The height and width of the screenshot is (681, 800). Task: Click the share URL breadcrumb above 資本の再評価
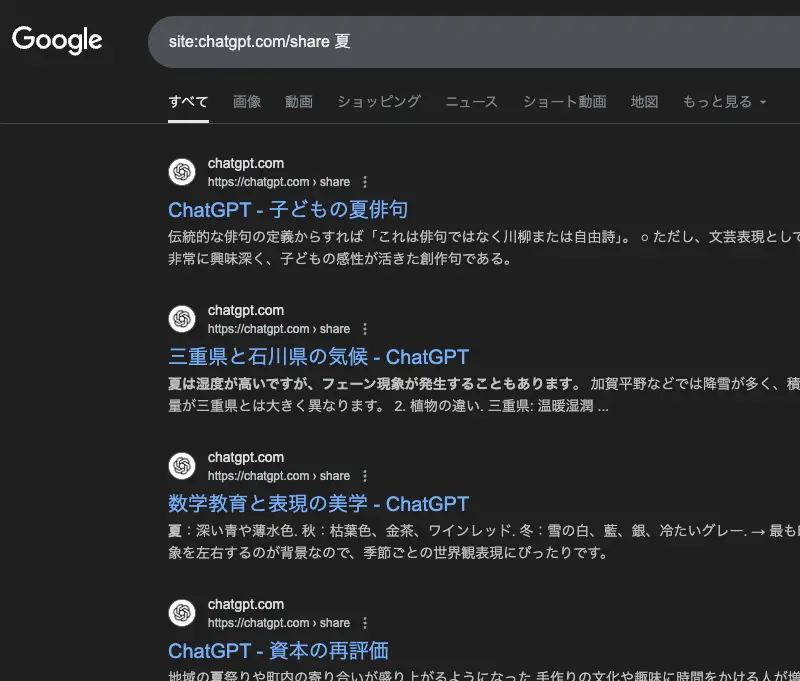coord(279,623)
